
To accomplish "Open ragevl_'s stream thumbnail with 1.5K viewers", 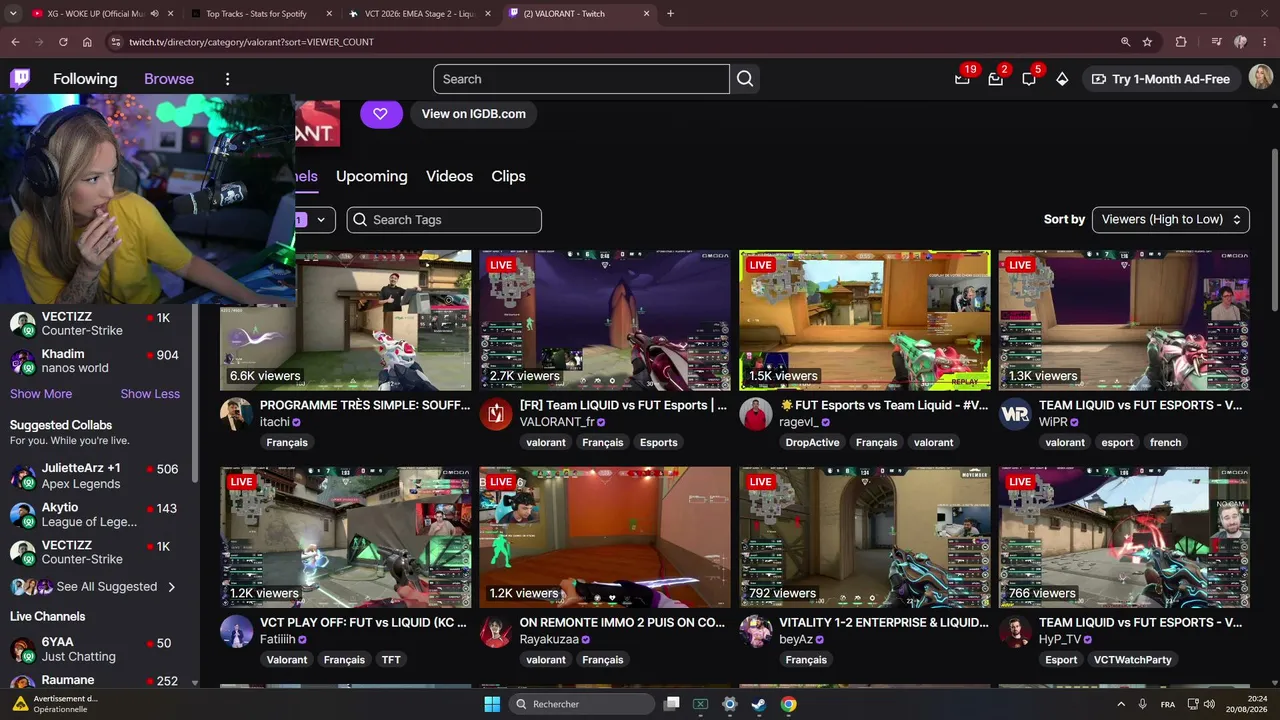I will tap(865, 320).
